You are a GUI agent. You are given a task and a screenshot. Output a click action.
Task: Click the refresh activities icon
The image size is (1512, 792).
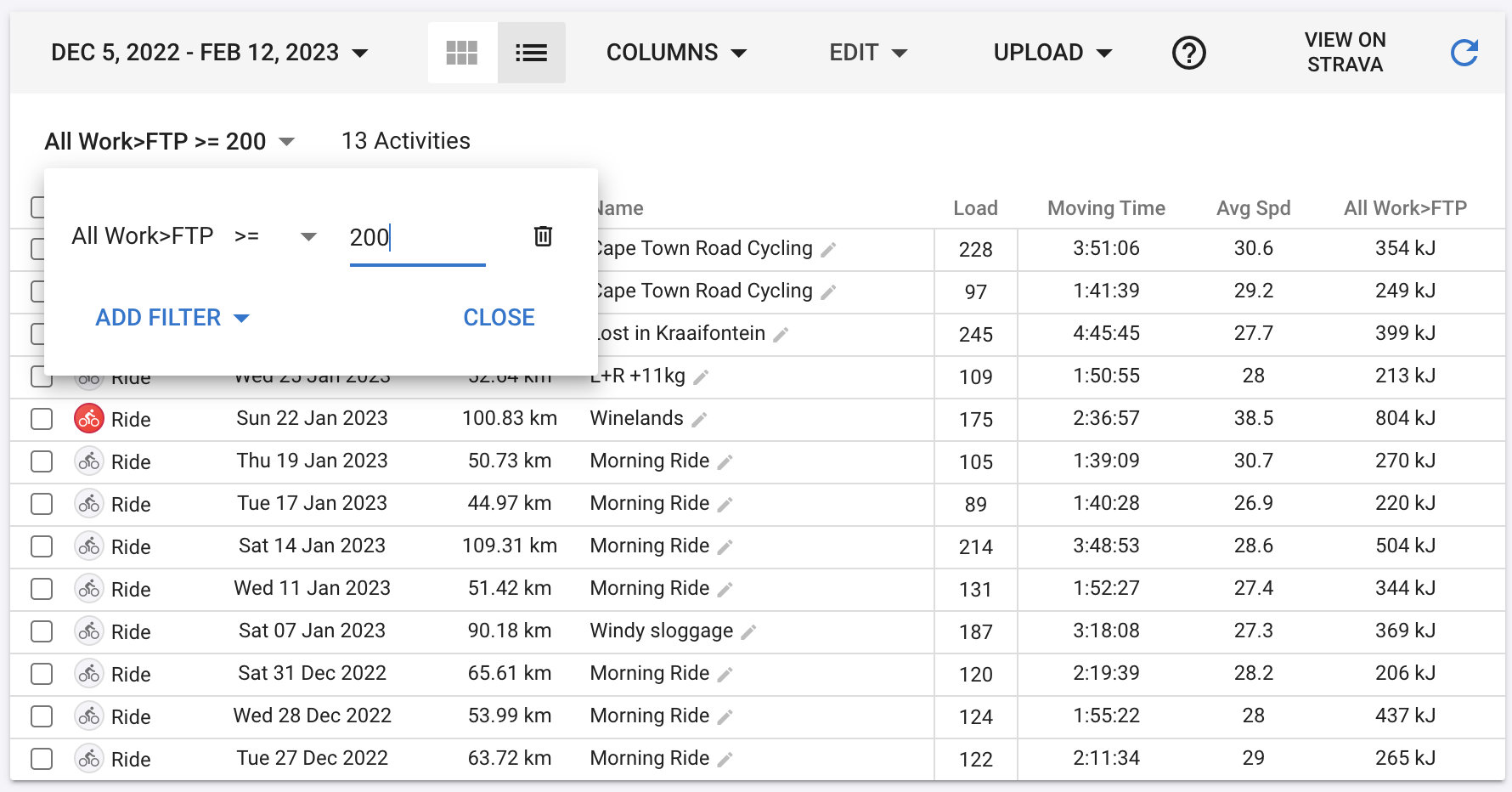pos(1464,53)
